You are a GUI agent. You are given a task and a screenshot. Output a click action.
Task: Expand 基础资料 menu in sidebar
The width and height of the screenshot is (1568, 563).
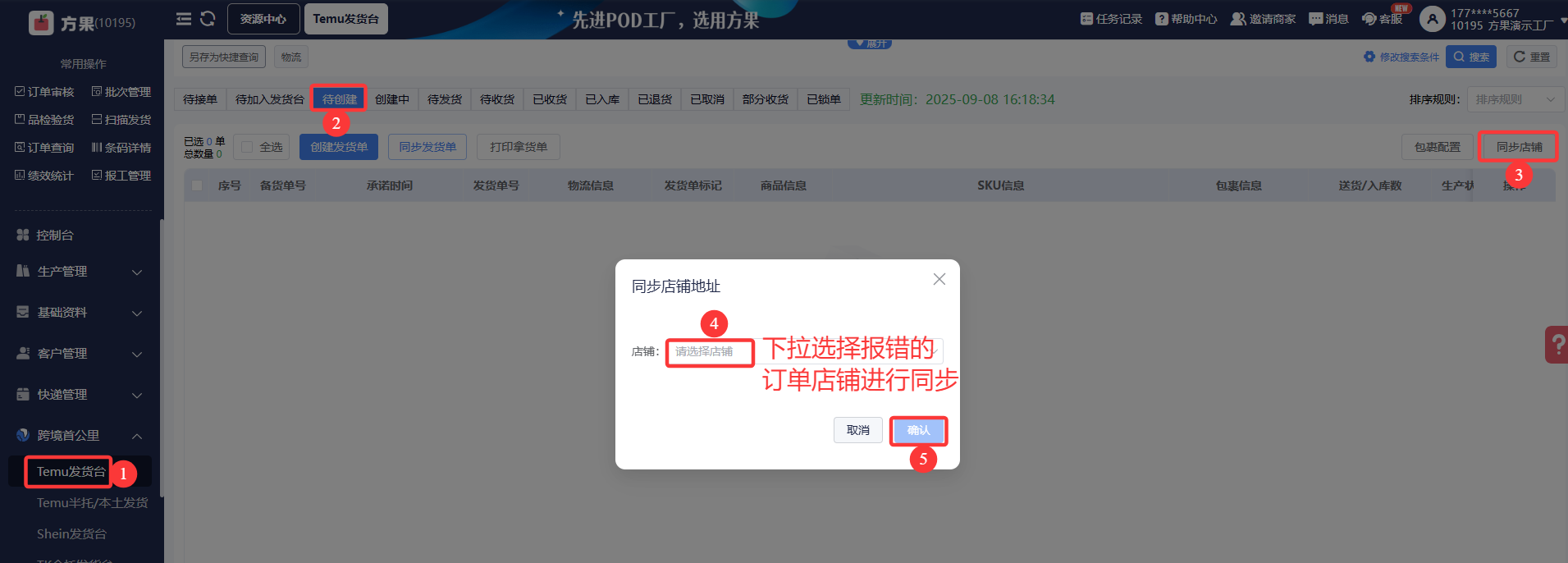click(x=80, y=313)
